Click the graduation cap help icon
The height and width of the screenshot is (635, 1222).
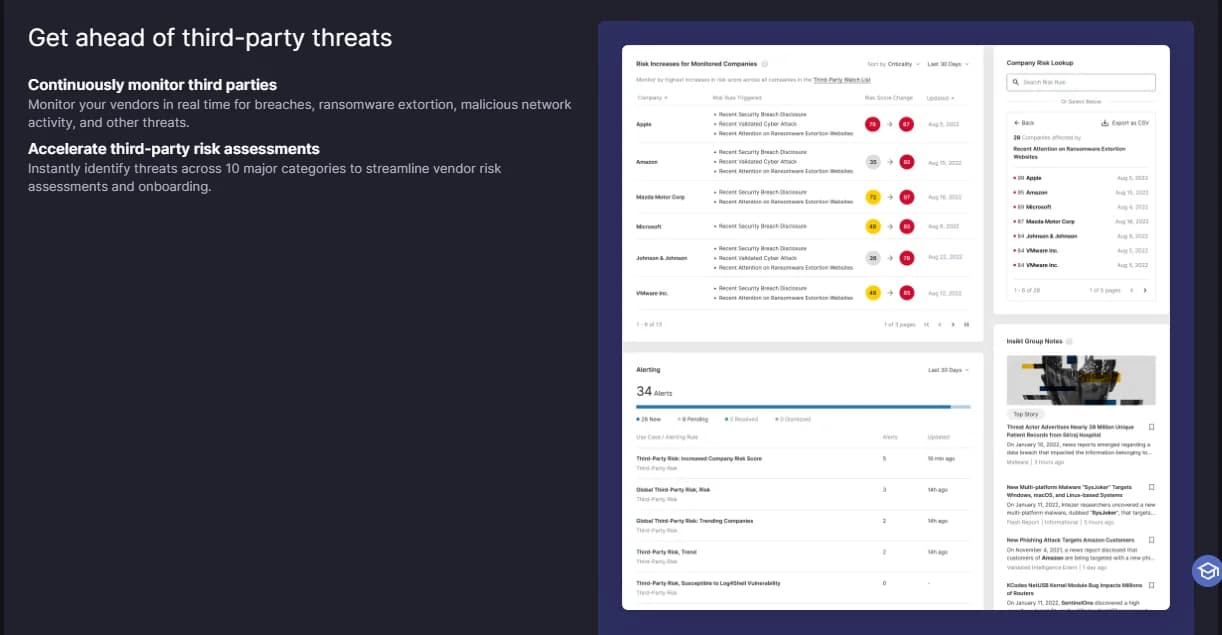tap(1207, 571)
